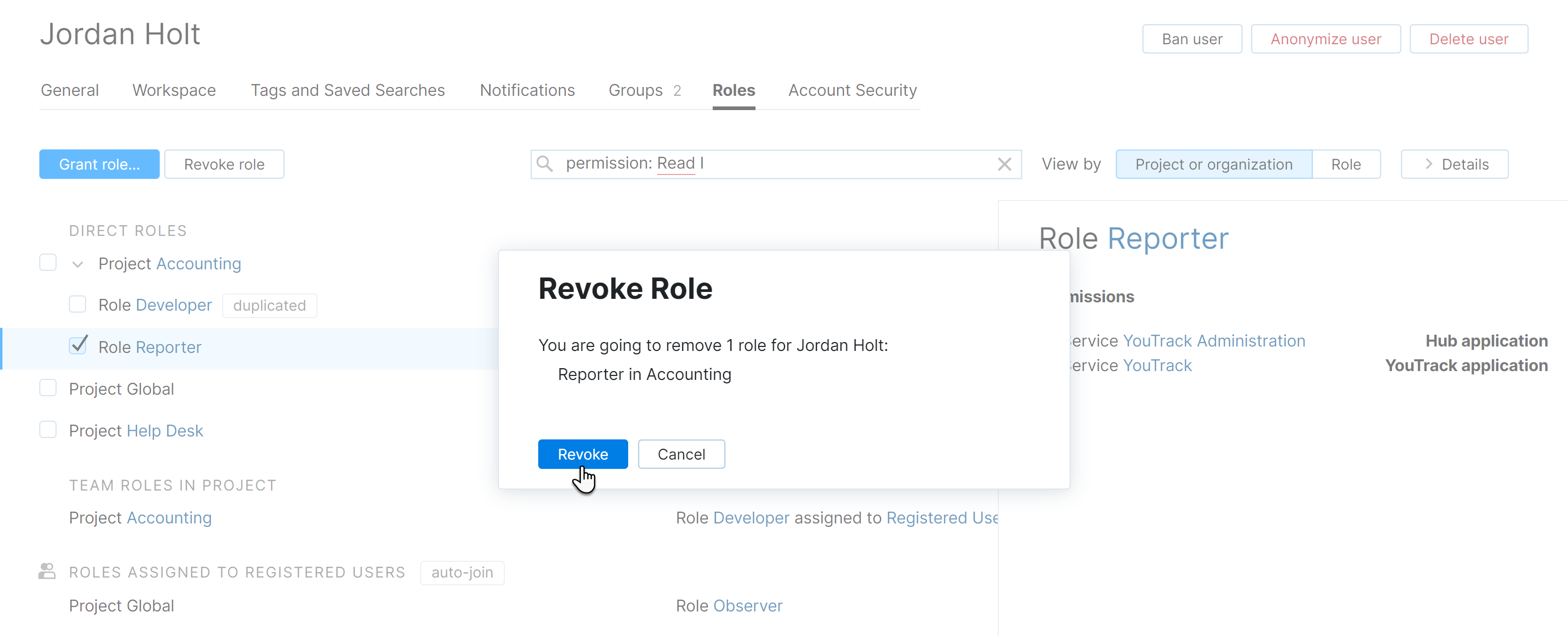Screen dimensions: 1568x636
Task: Tick the Role Developer checkbox
Action: click(x=77, y=304)
